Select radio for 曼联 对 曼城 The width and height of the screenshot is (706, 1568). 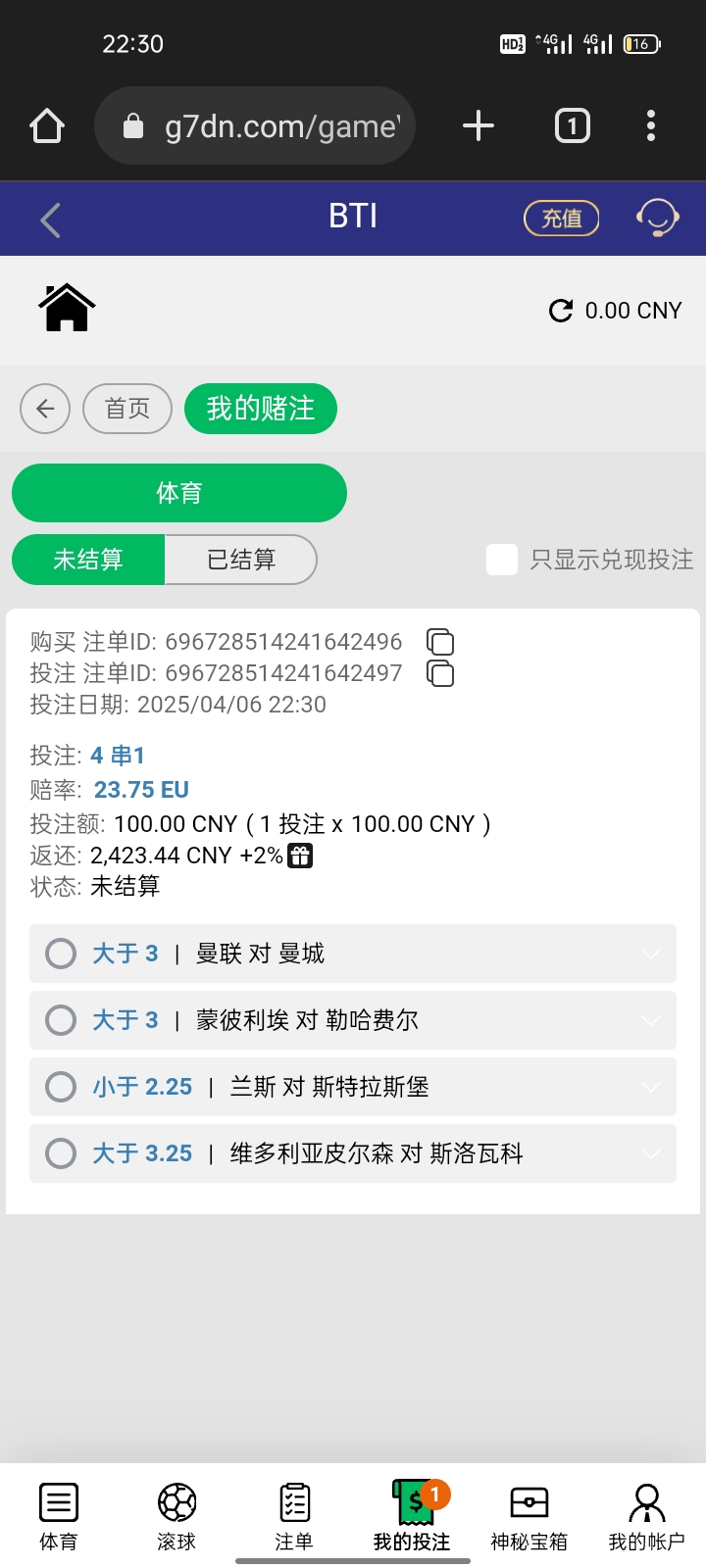click(x=61, y=954)
